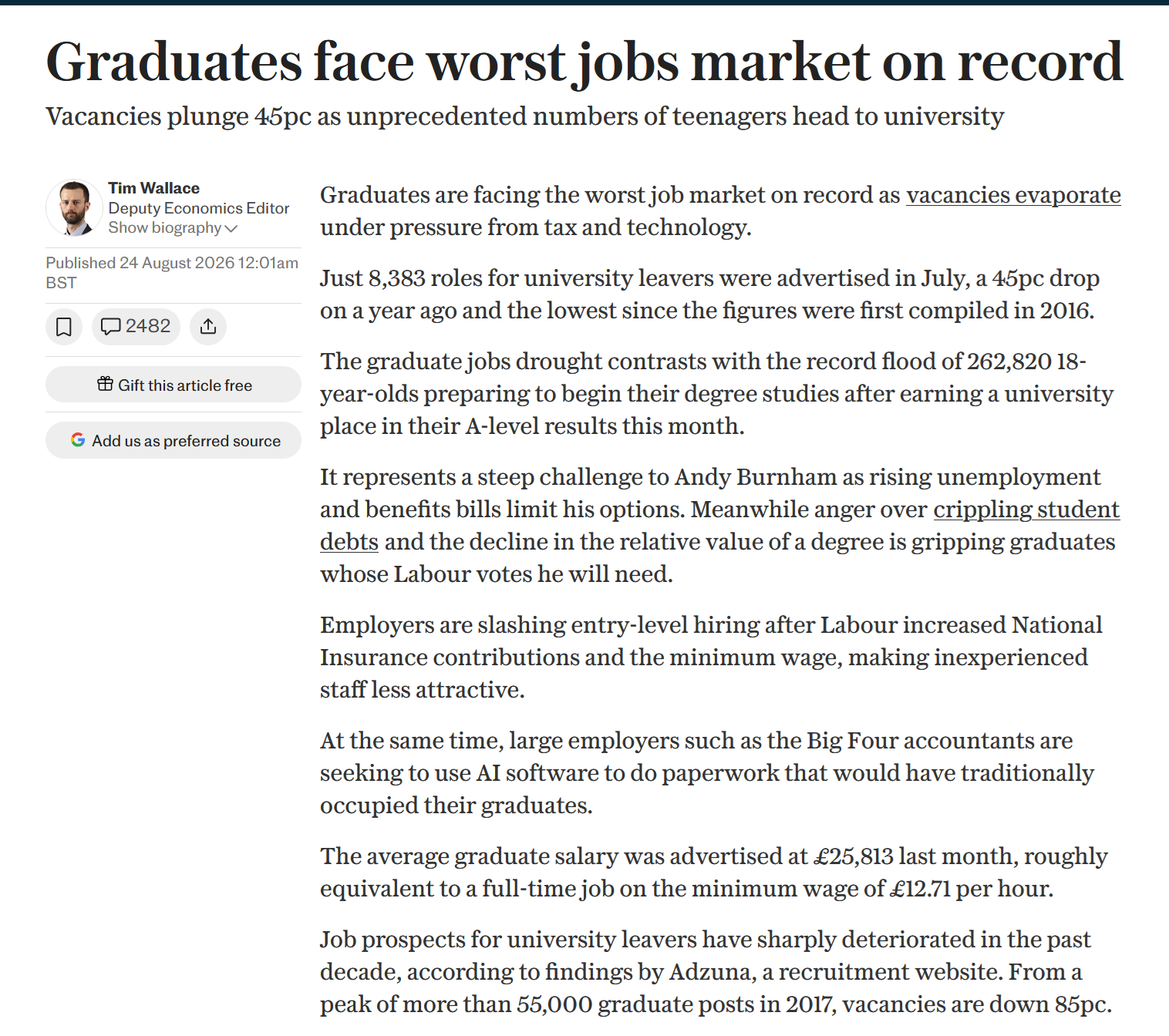Screen dimensions: 1169x1036
Task: Click 'Add us as preferred source'
Action: coord(173,440)
